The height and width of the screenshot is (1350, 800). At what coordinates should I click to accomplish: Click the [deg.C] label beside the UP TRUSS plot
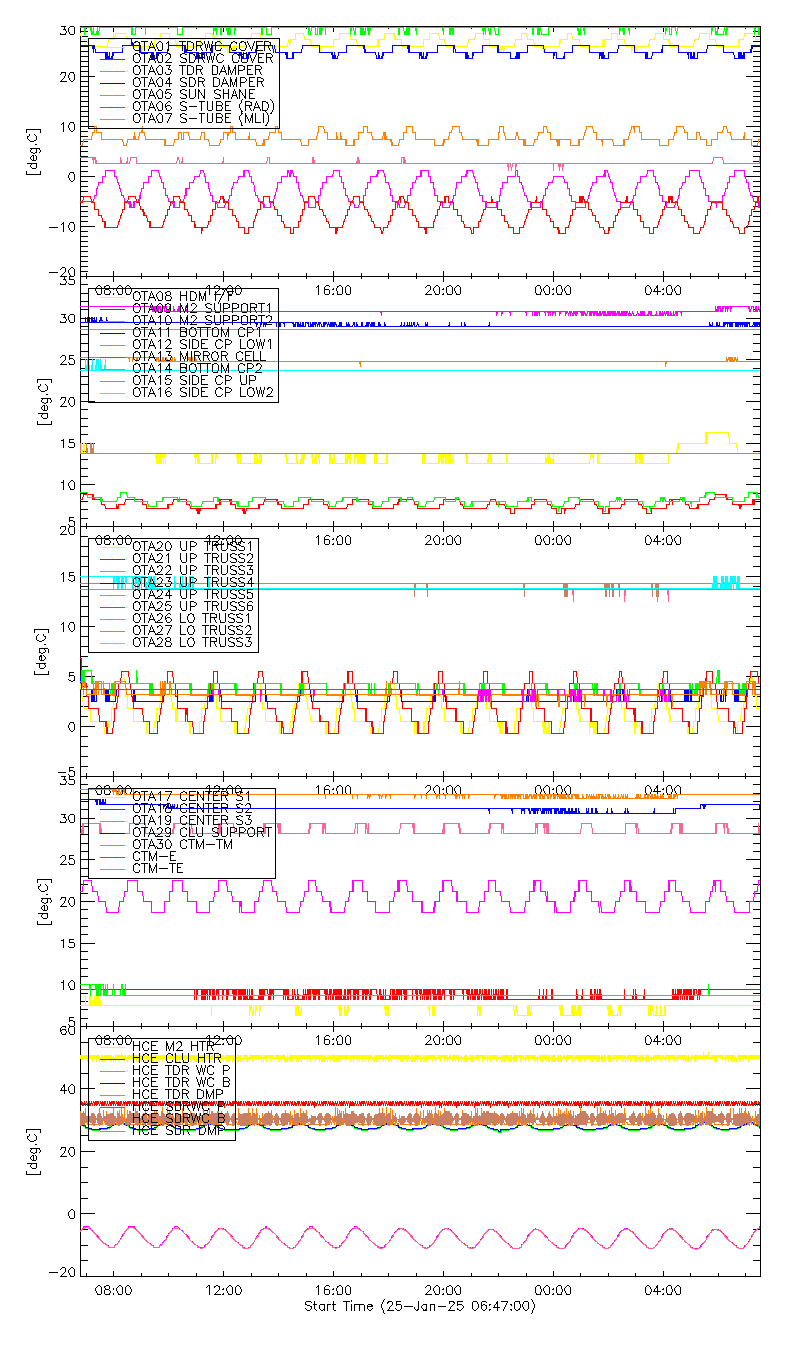[42, 651]
